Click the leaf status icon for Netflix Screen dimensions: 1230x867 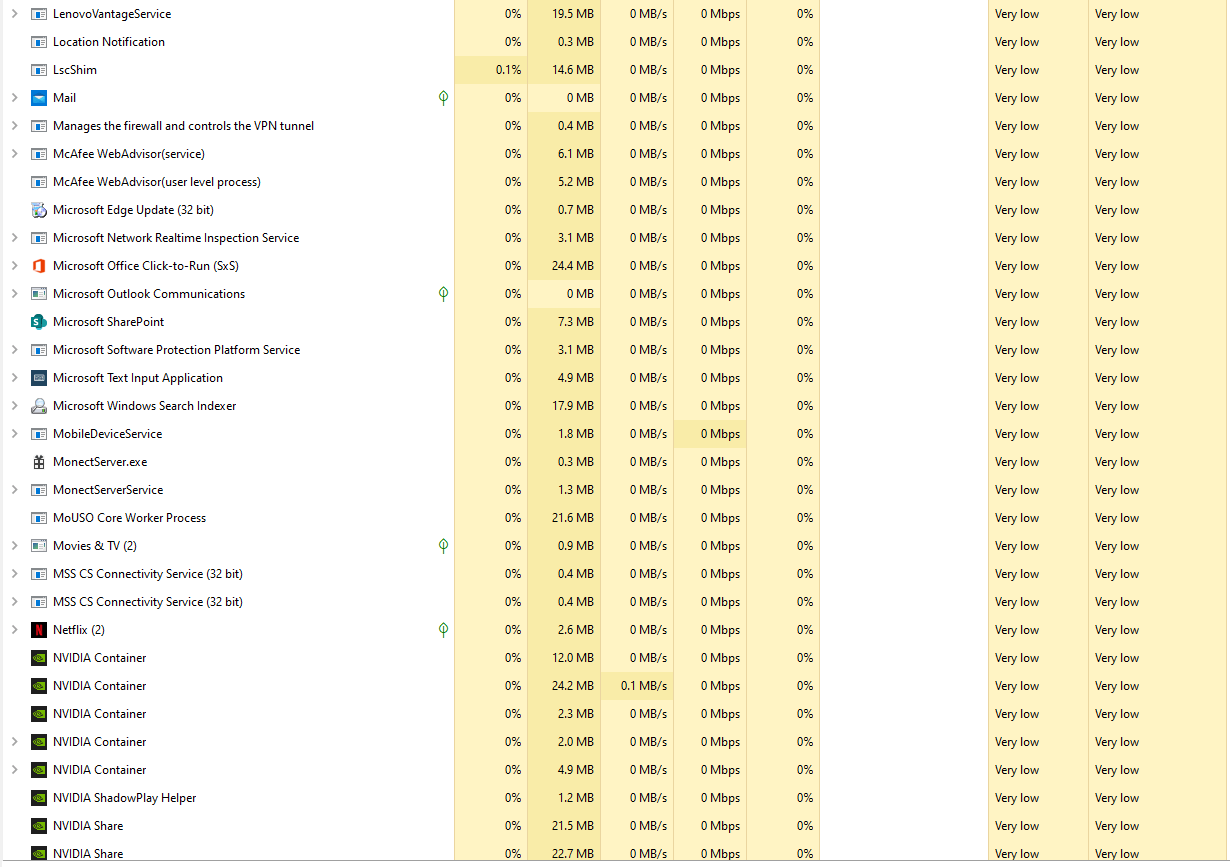pyautogui.click(x=443, y=630)
